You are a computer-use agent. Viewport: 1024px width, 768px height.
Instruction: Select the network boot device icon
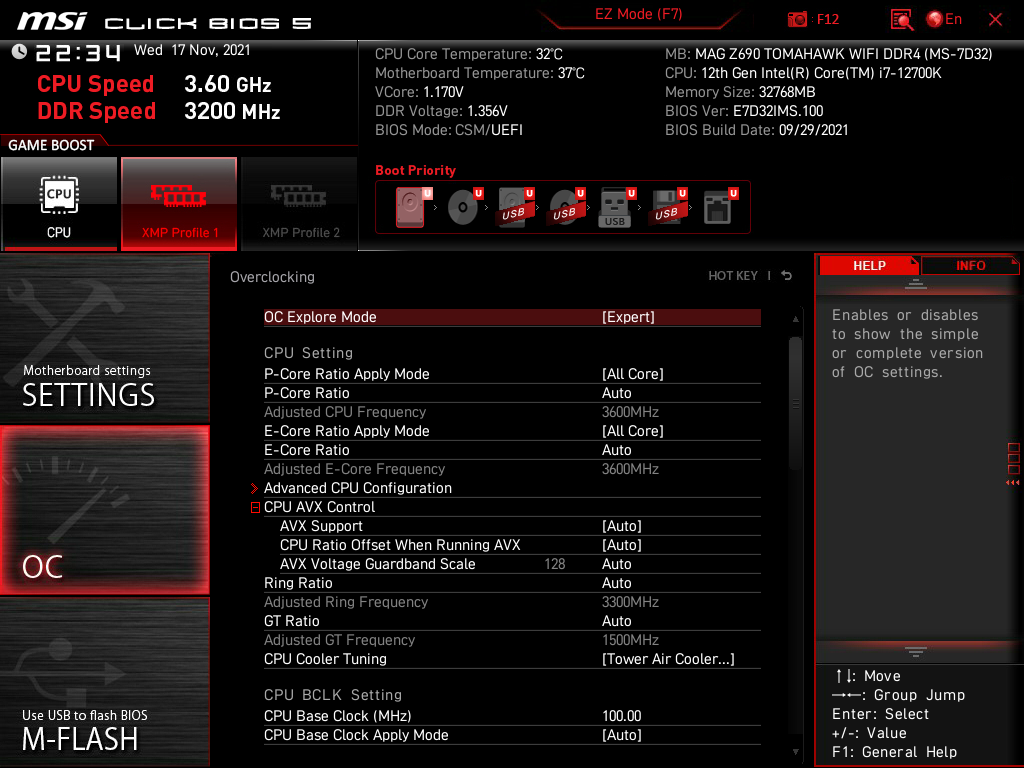click(720, 207)
